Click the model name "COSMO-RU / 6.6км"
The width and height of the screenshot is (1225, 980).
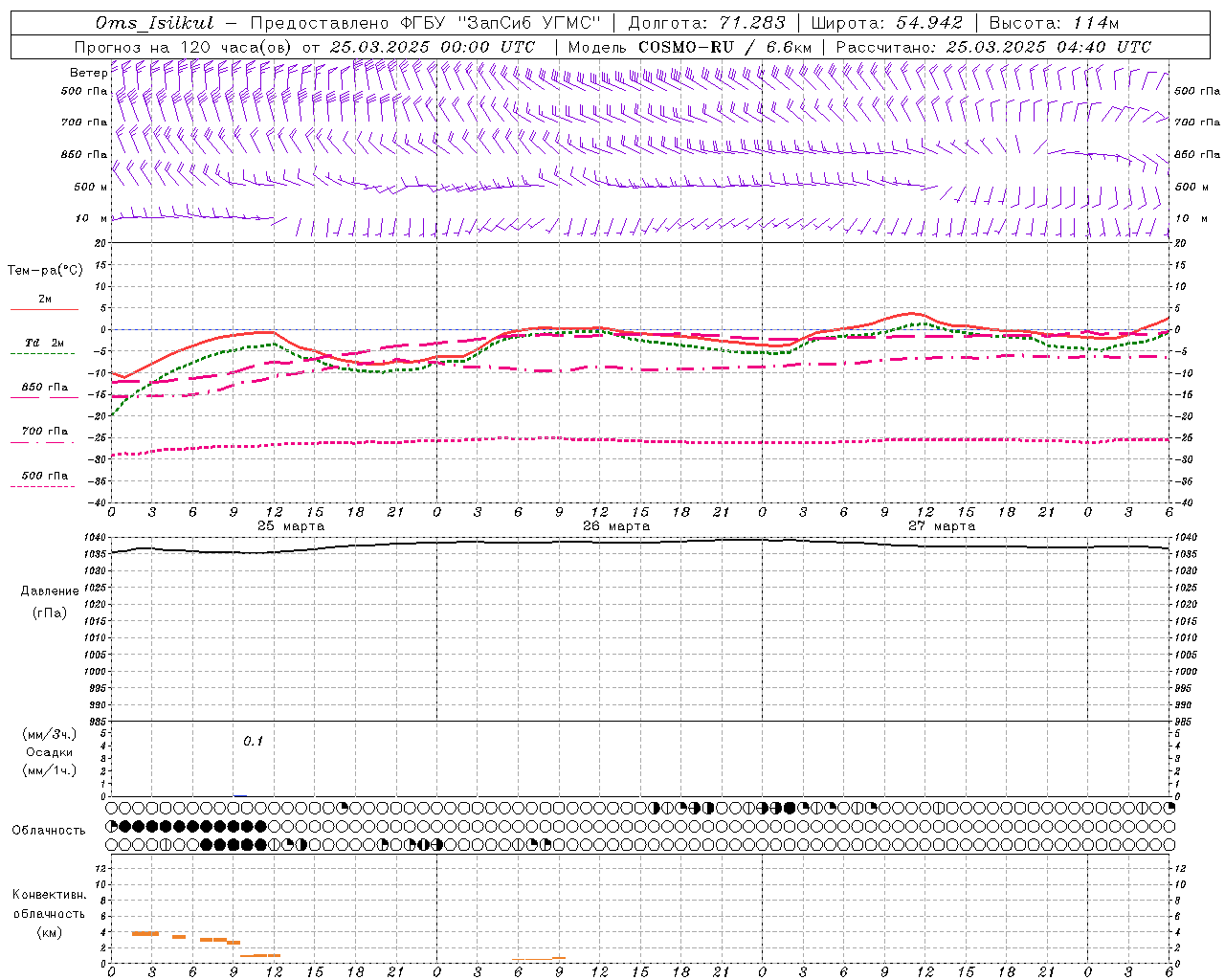tap(725, 47)
